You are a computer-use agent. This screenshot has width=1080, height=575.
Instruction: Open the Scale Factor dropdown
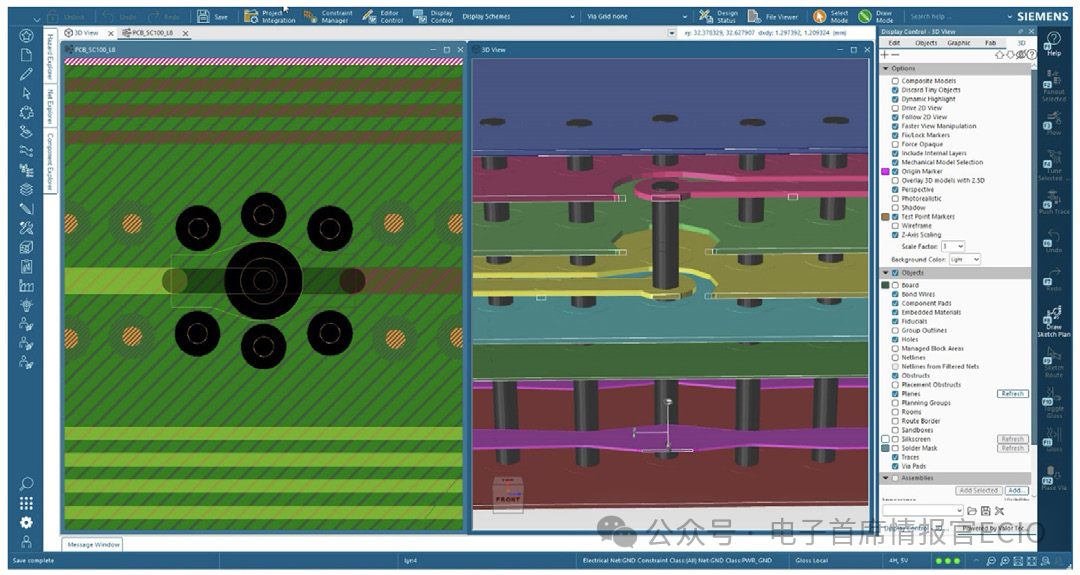point(953,247)
